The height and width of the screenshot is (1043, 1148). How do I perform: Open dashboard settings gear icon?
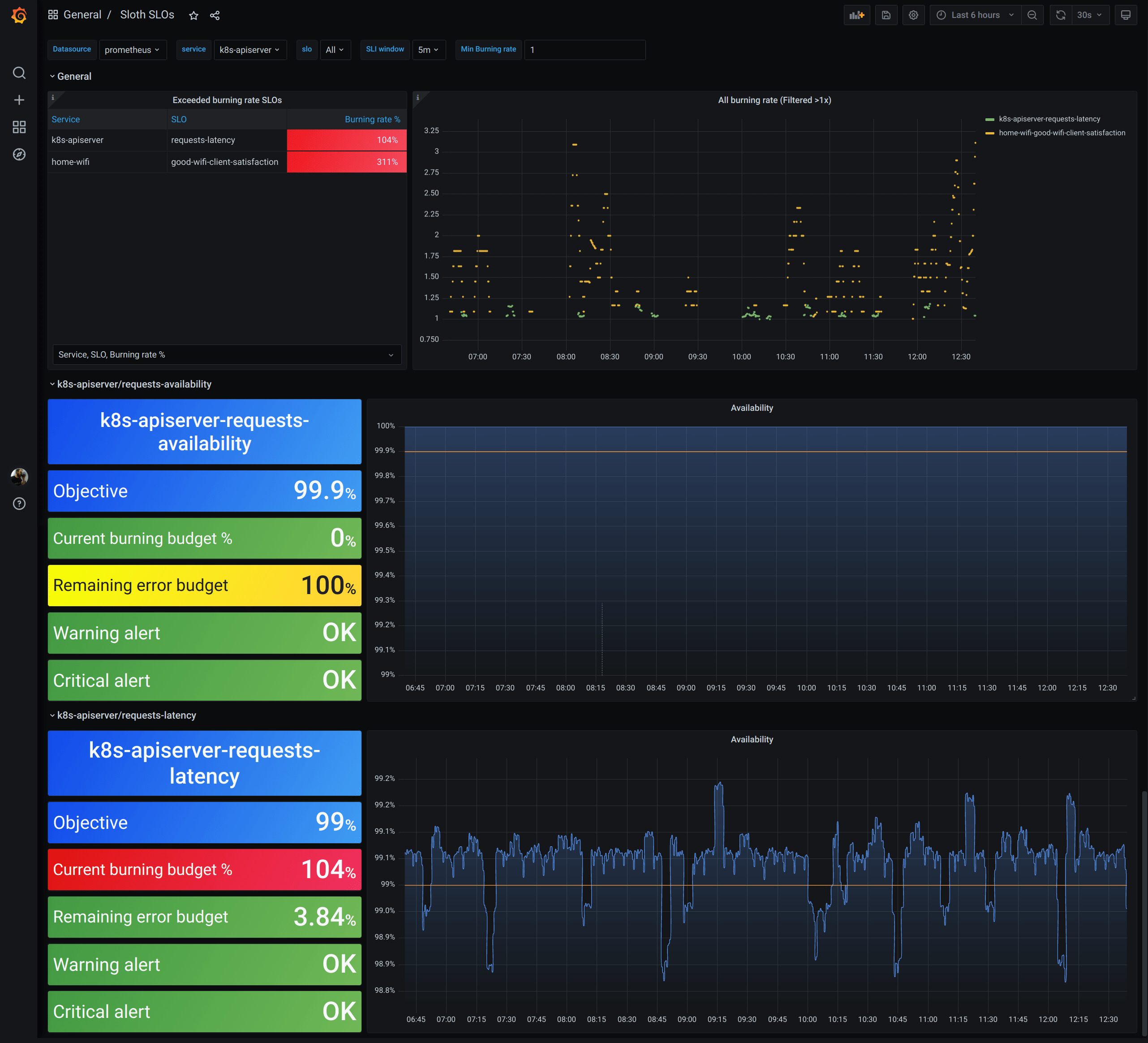pyautogui.click(x=913, y=15)
